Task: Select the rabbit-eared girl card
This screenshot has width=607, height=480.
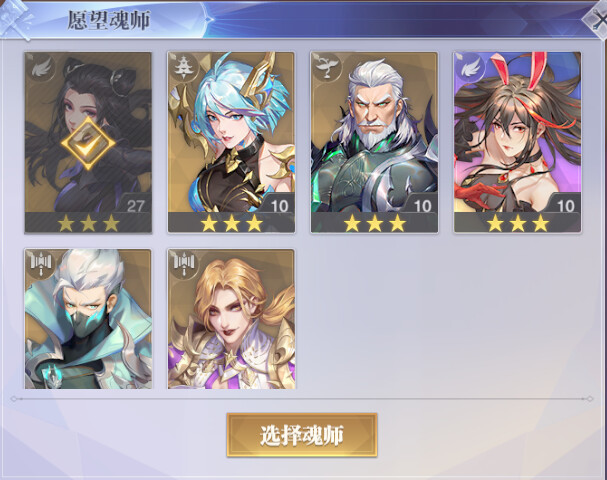Action: (x=518, y=142)
